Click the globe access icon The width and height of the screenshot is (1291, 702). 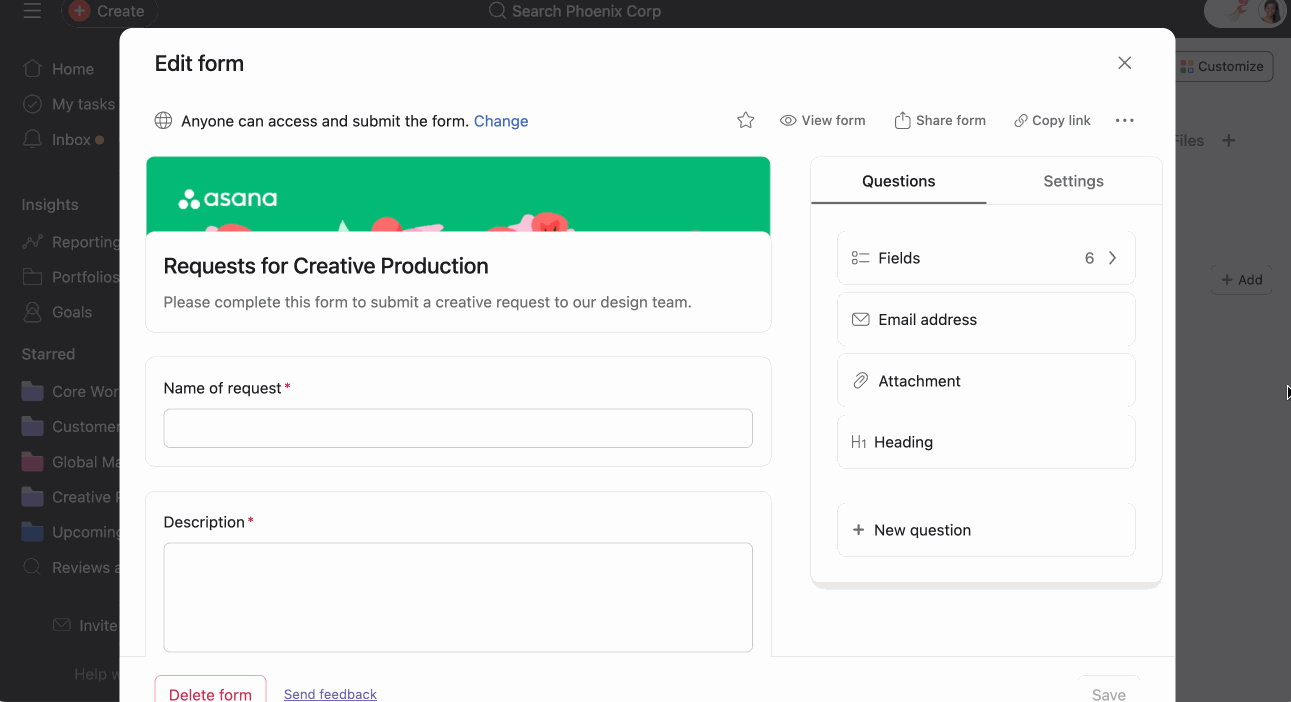(x=163, y=120)
